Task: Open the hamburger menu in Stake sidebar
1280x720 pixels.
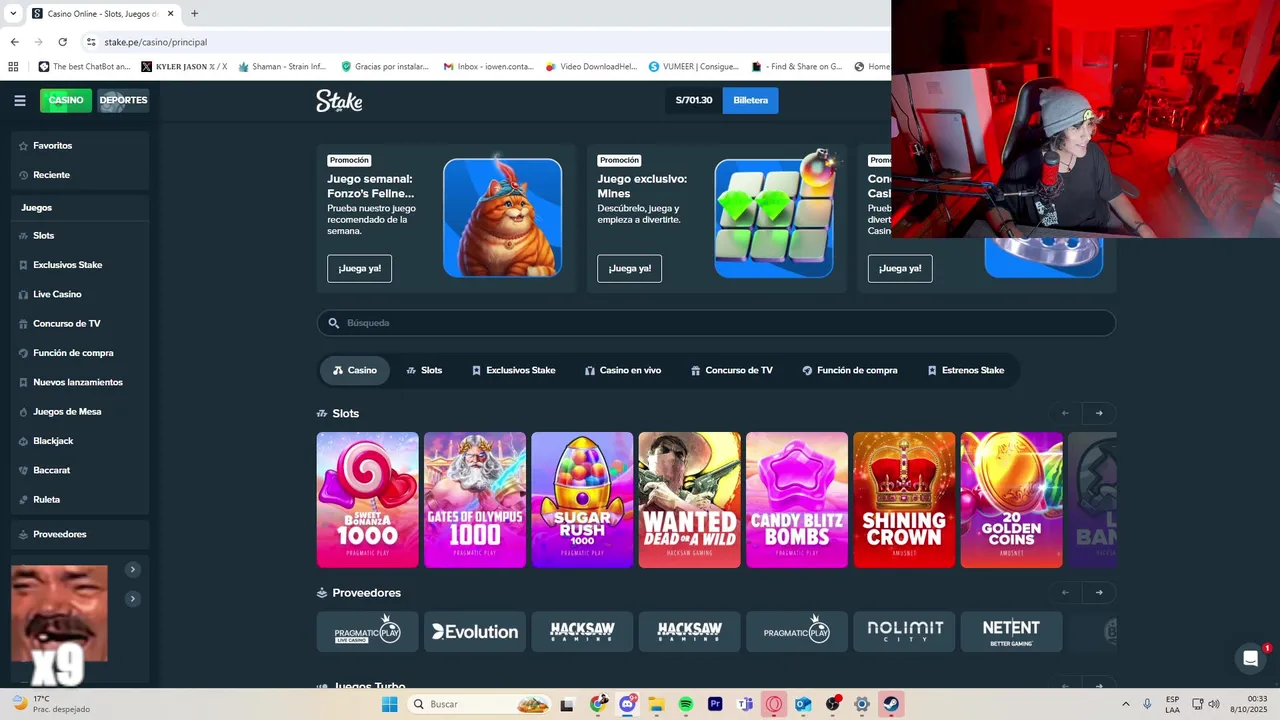Action: pyautogui.click(x=19, y=100)
